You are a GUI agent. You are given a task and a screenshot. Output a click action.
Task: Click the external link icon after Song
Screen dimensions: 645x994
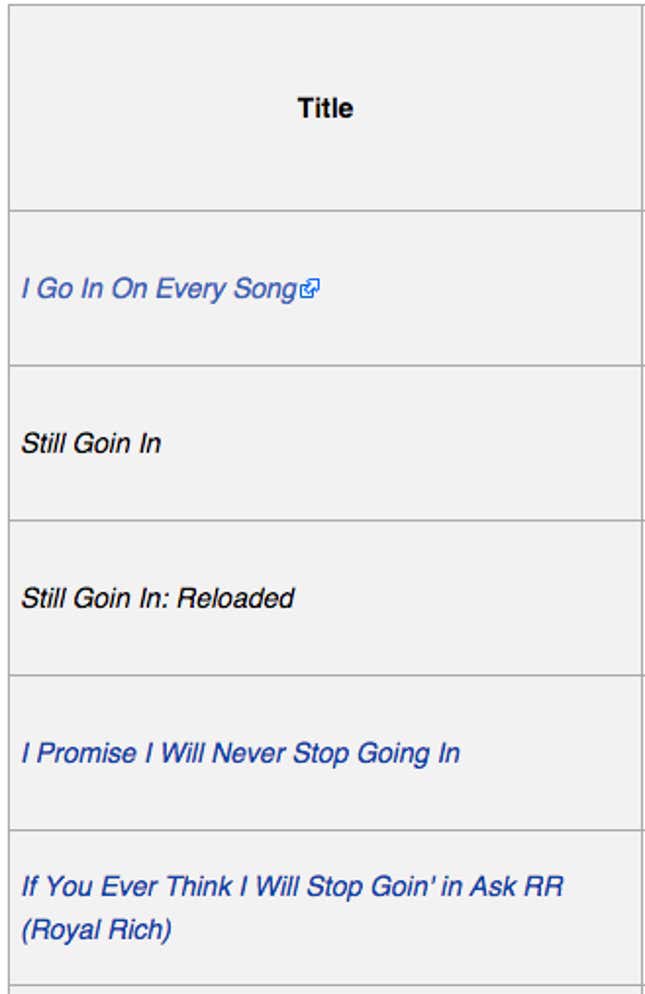coord(309,288)
